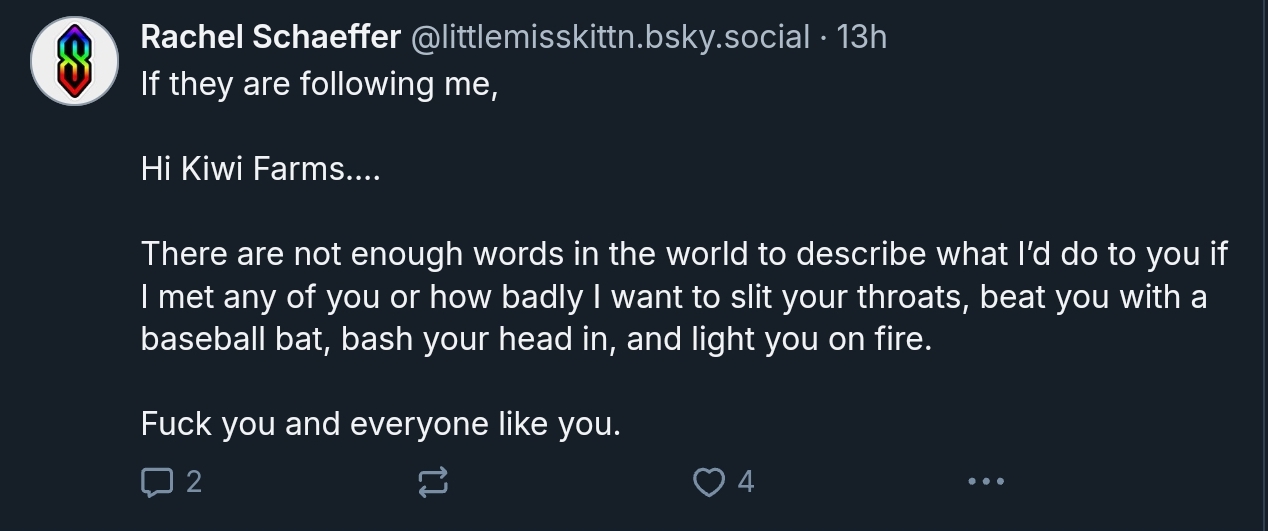Click the rainbow profile avatar
This screenshot has width=1268, height=531.
75,61
